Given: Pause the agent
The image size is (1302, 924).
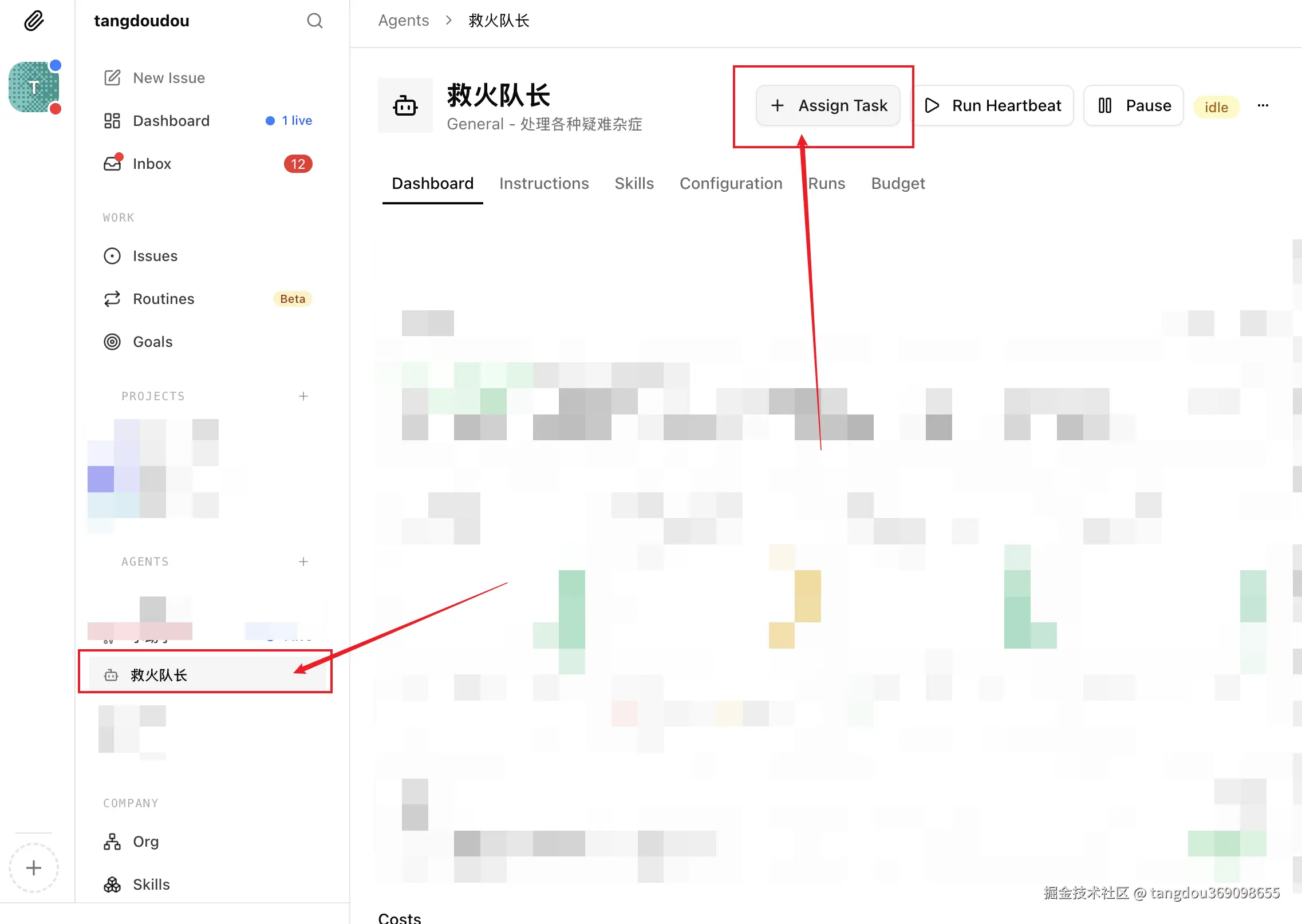Looking at the screenshot, I should point(1133,106).
